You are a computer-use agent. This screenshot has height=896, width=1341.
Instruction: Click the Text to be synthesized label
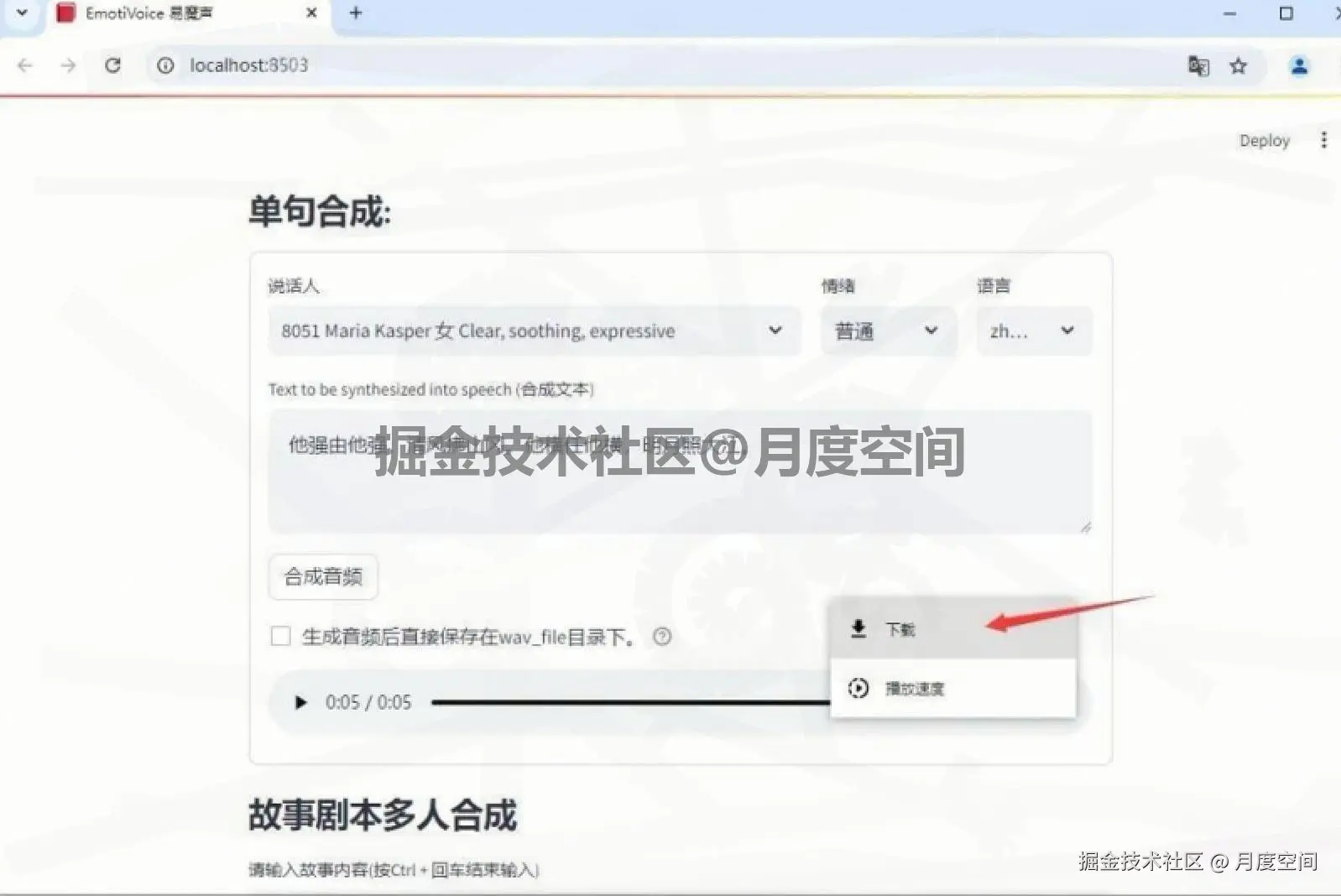(x=431, y=389)
